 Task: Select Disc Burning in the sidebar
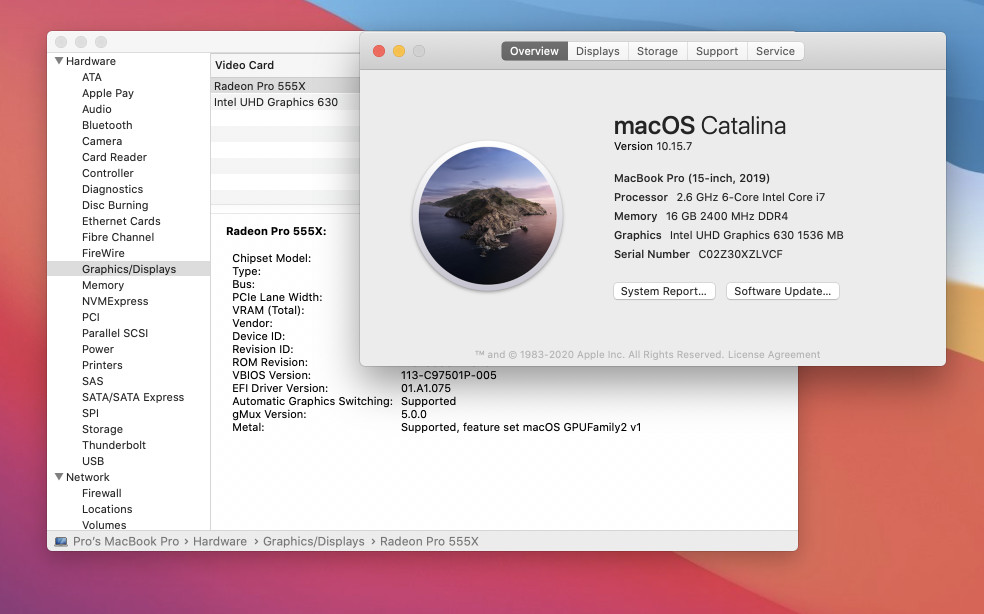tap(115, 205)
